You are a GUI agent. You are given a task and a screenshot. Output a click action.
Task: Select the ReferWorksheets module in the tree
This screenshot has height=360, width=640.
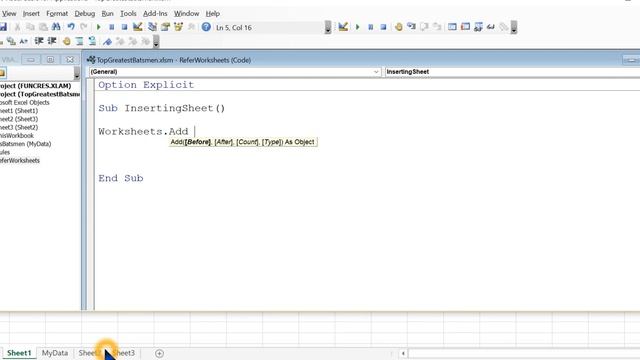pyautogui.click(x=20, y=160)
